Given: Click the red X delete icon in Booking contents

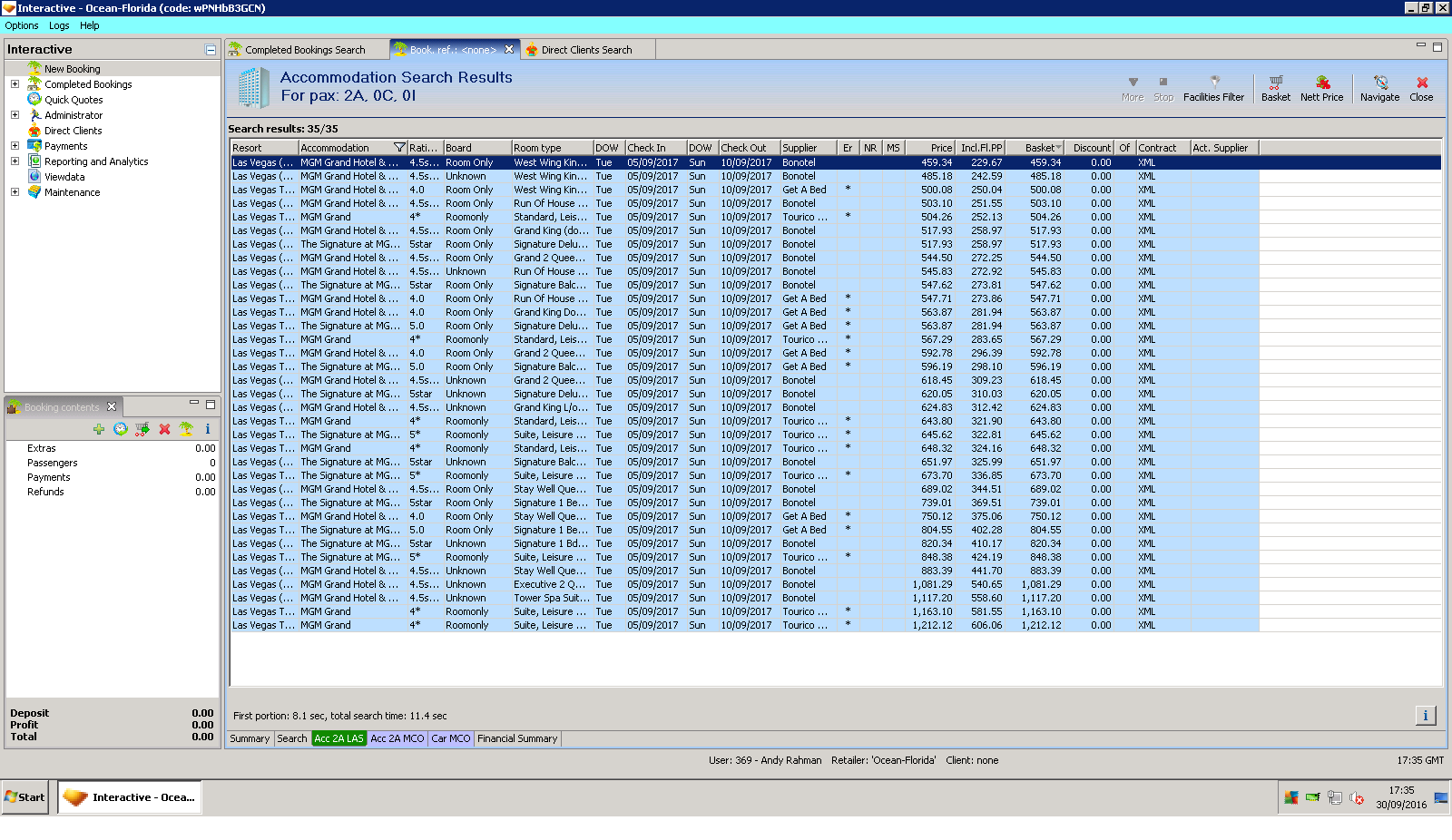Looking at the screenshot, I should pos(164,429).
